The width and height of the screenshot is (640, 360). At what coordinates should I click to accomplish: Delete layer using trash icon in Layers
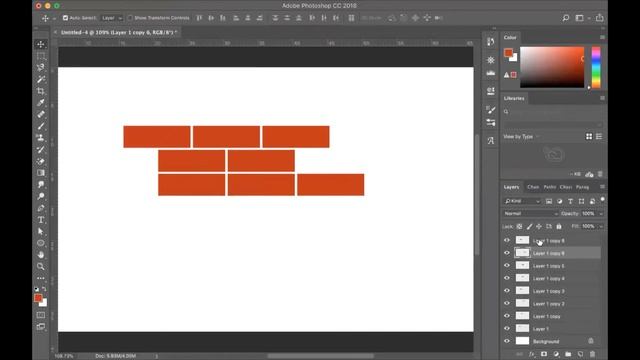point(593,354)
